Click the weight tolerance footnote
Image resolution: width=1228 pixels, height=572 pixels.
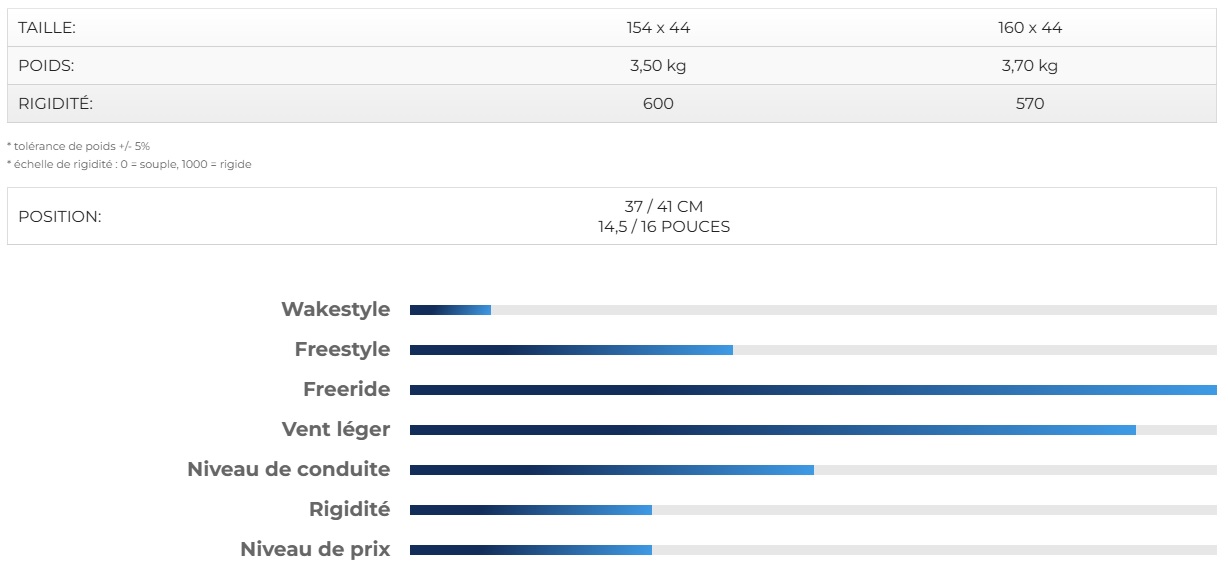[x=78, y=146]
